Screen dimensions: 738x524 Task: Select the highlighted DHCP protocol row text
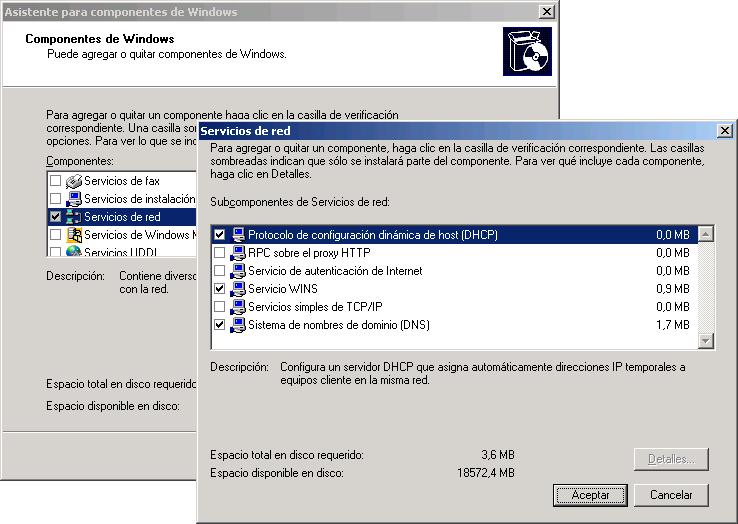[x=373, y=234]
